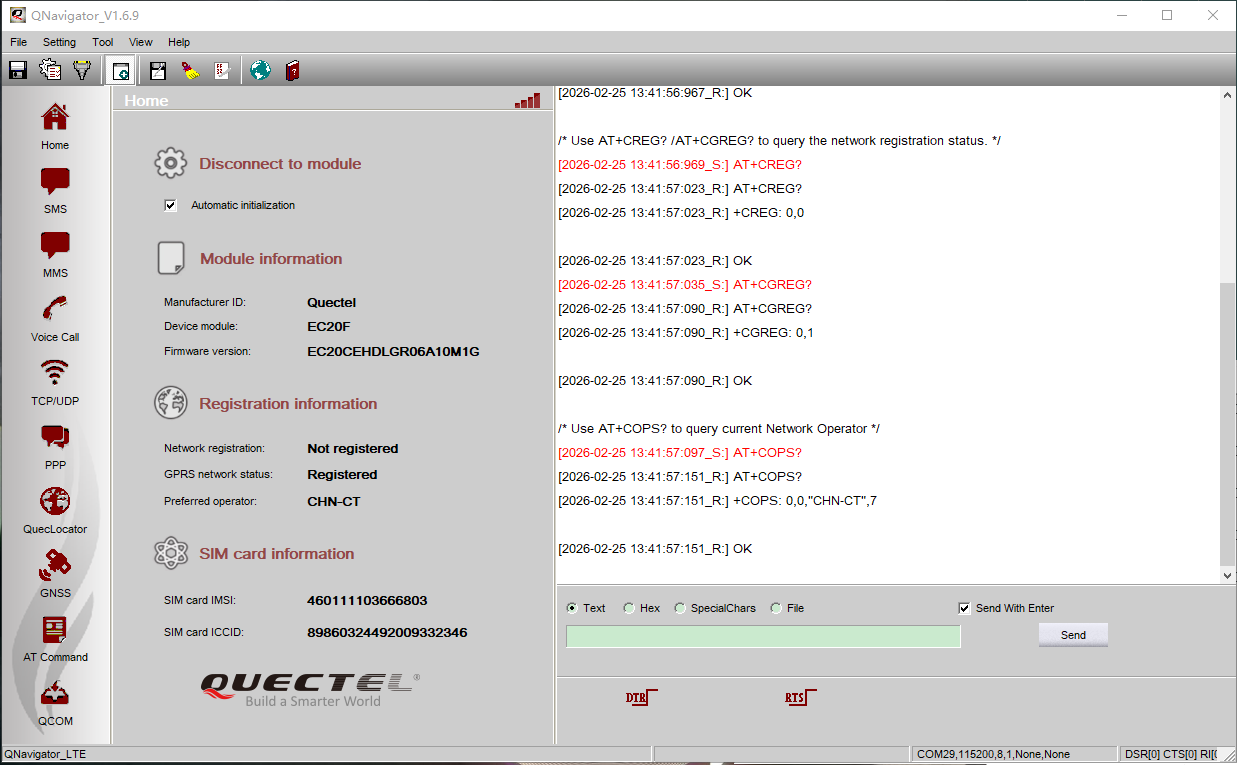Click the broom clear toolbar icon
1237x765 pixels.
pyautogui.click(x=190, y=70)
